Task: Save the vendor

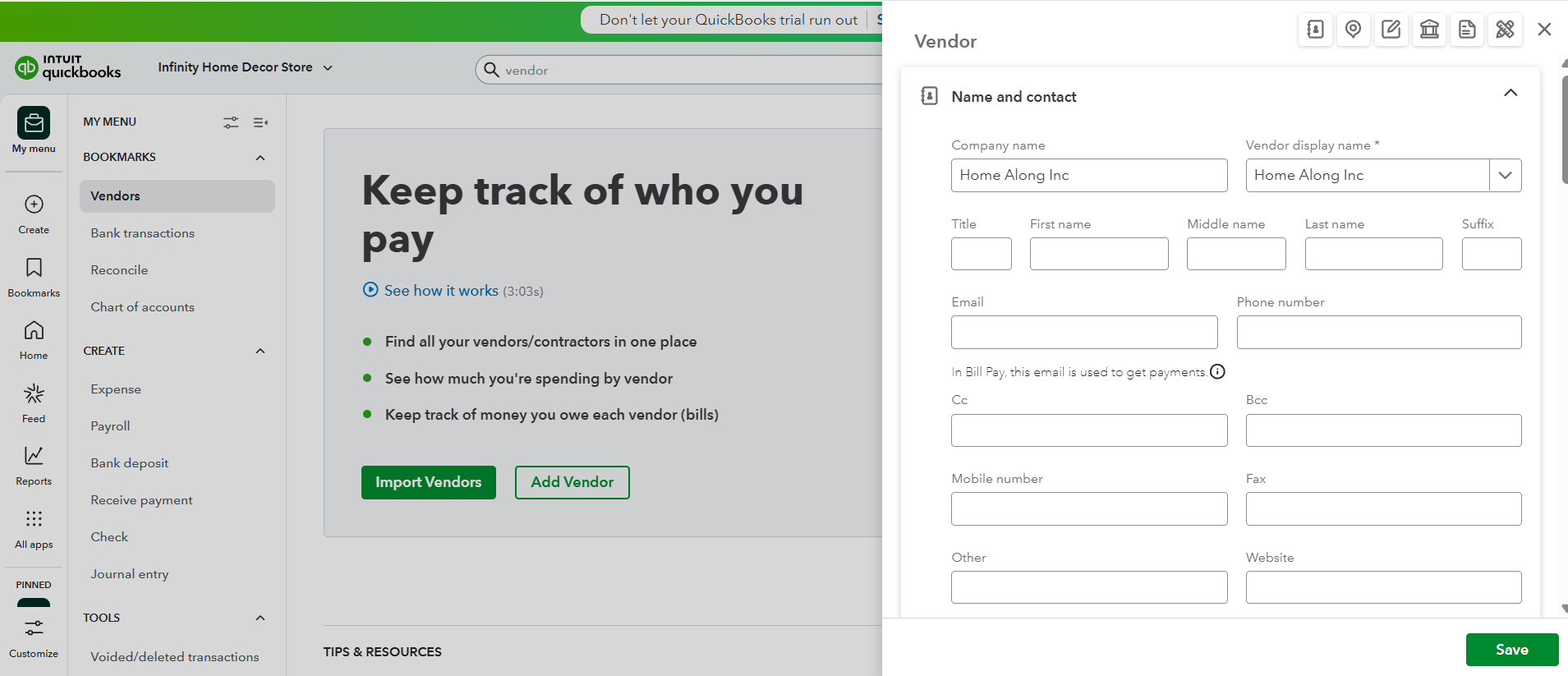Action: point(1512,650)
